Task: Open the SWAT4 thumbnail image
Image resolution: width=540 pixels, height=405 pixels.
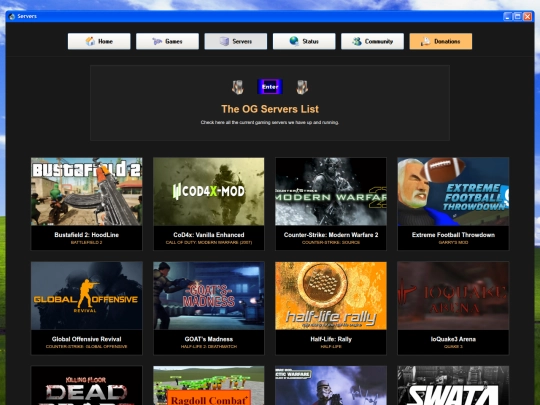Action: tap(453, 385)
